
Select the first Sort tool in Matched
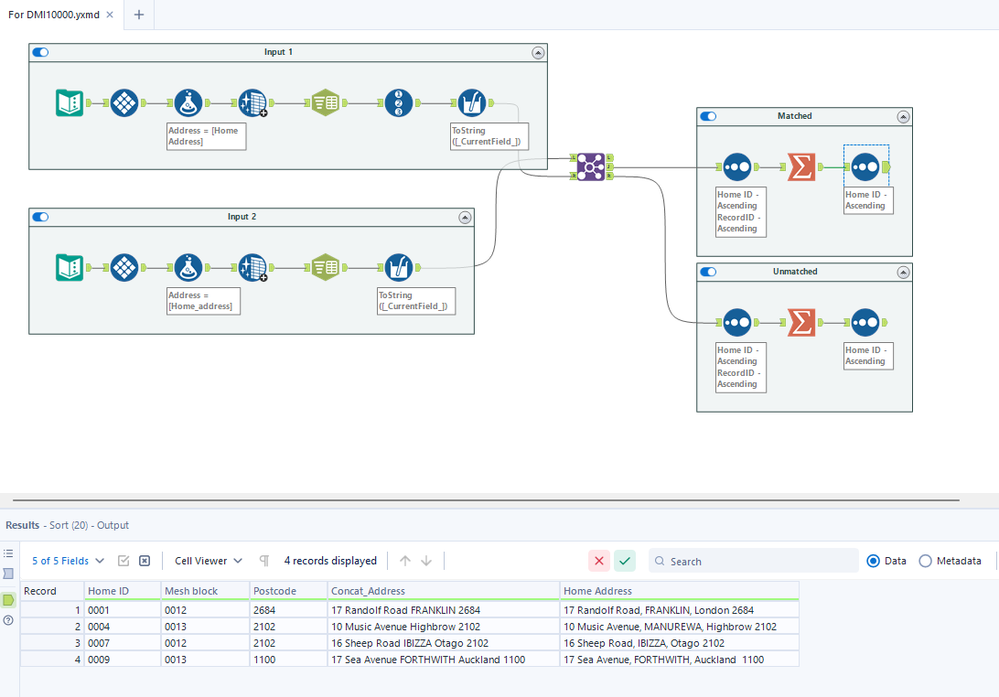click(x=737, y=167)
